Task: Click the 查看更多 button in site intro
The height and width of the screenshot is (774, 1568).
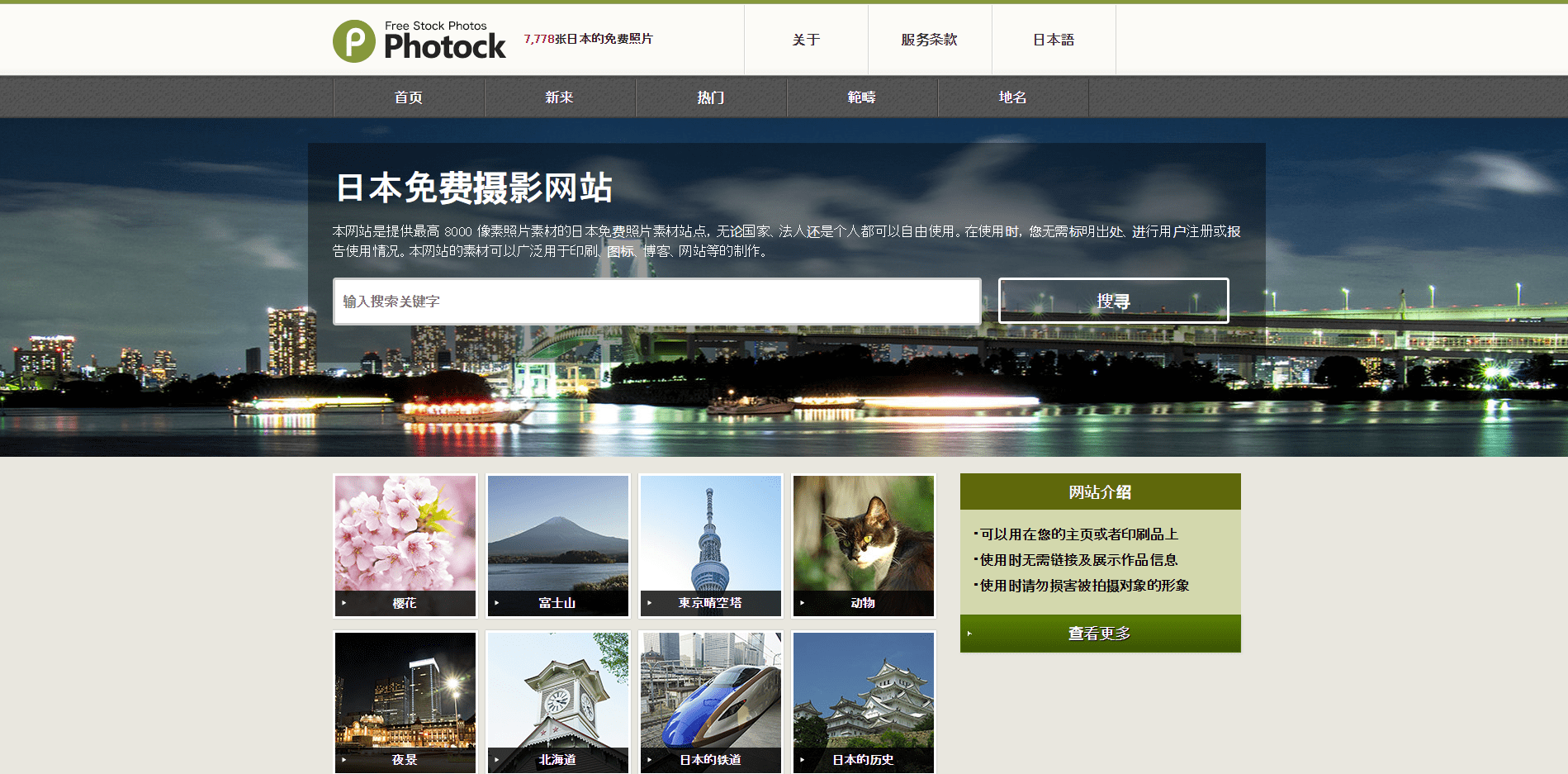Action: (1101, 634)
